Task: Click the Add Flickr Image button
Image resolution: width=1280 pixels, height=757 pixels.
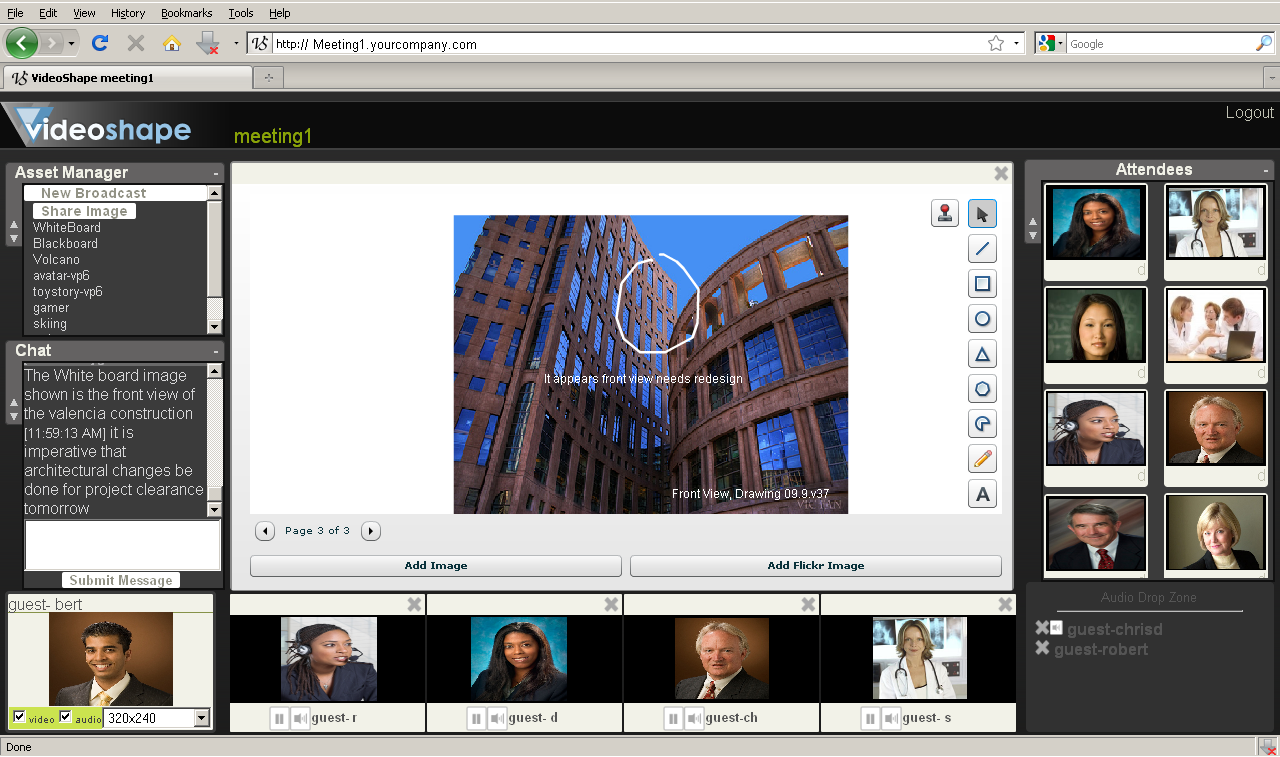Action: click(815, 566)
